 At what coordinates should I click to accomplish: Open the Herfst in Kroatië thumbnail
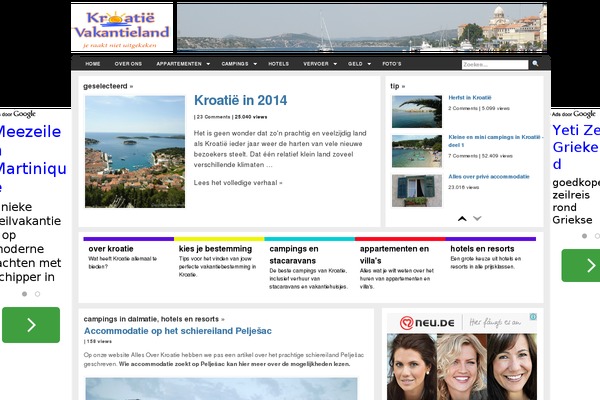click(x=416, y=111)
